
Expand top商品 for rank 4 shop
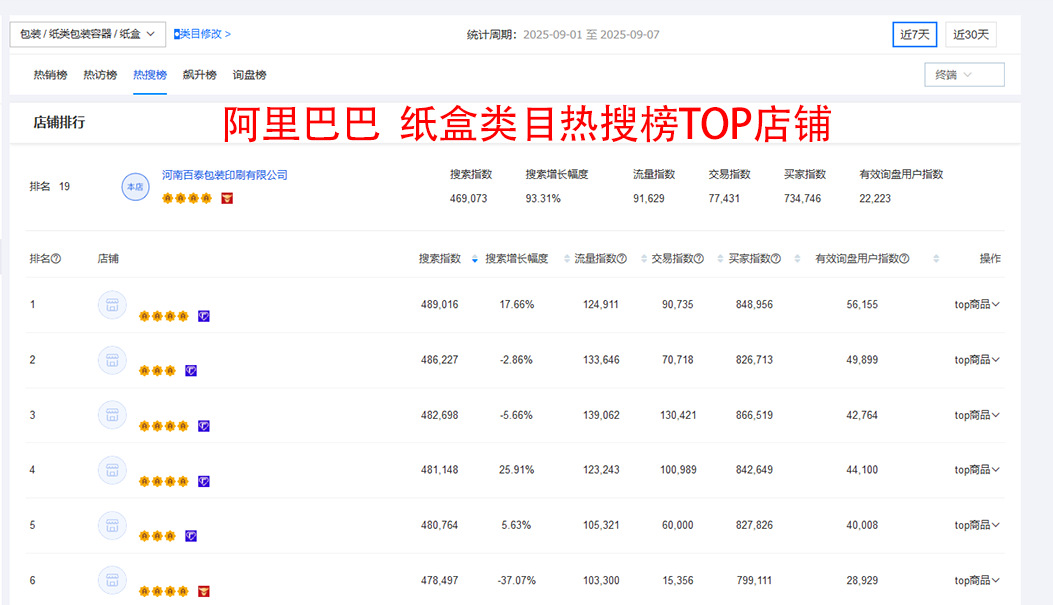977,470
